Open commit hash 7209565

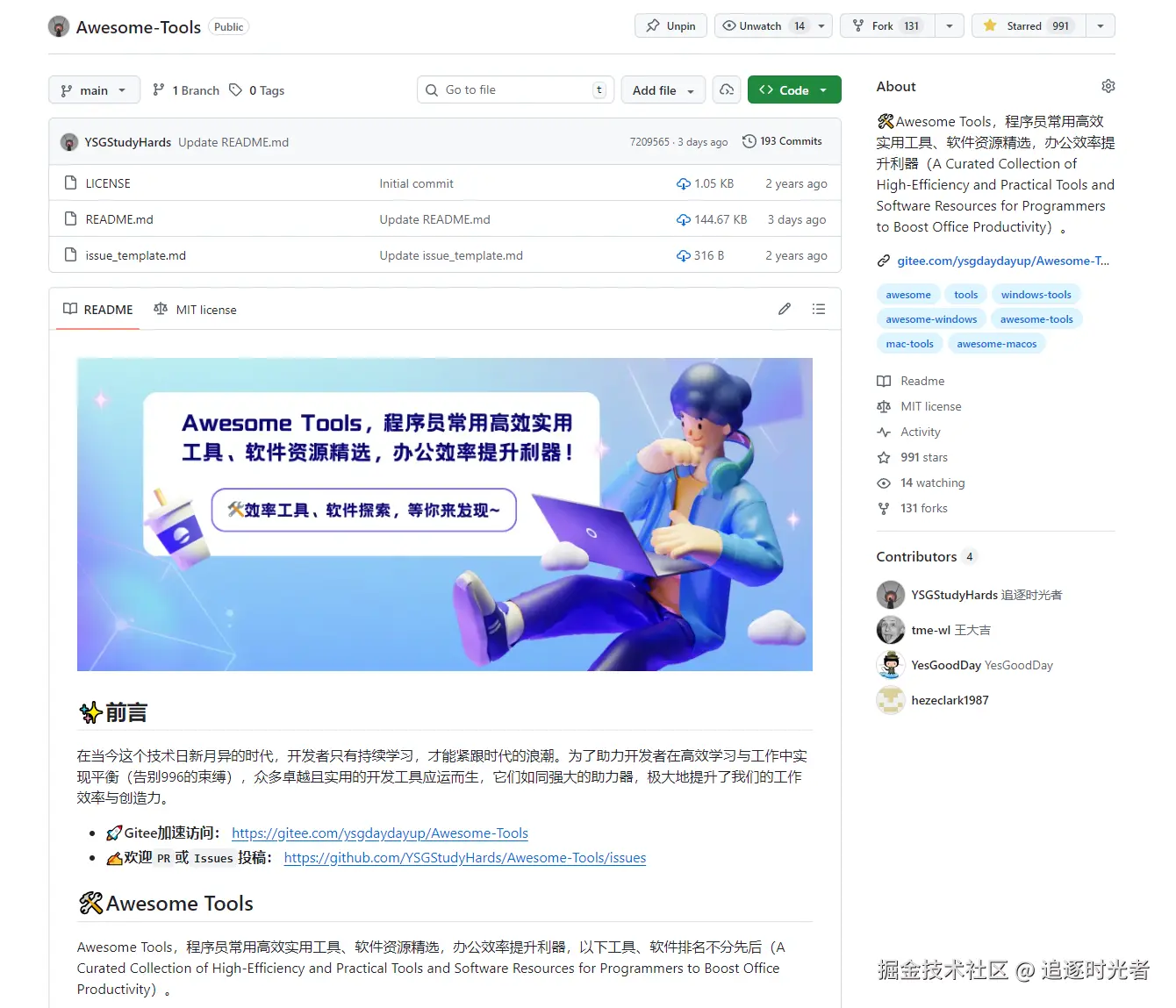pos(649,142)
